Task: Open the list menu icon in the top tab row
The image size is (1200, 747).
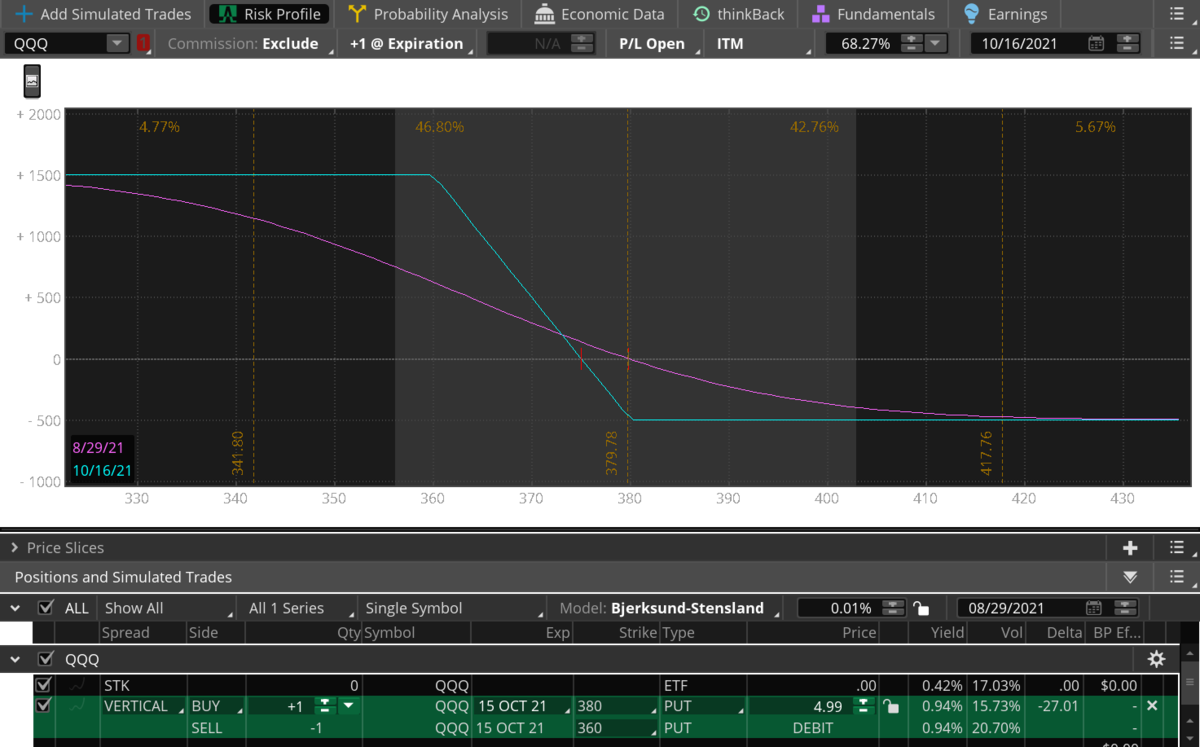Action: pos(1177,14)
